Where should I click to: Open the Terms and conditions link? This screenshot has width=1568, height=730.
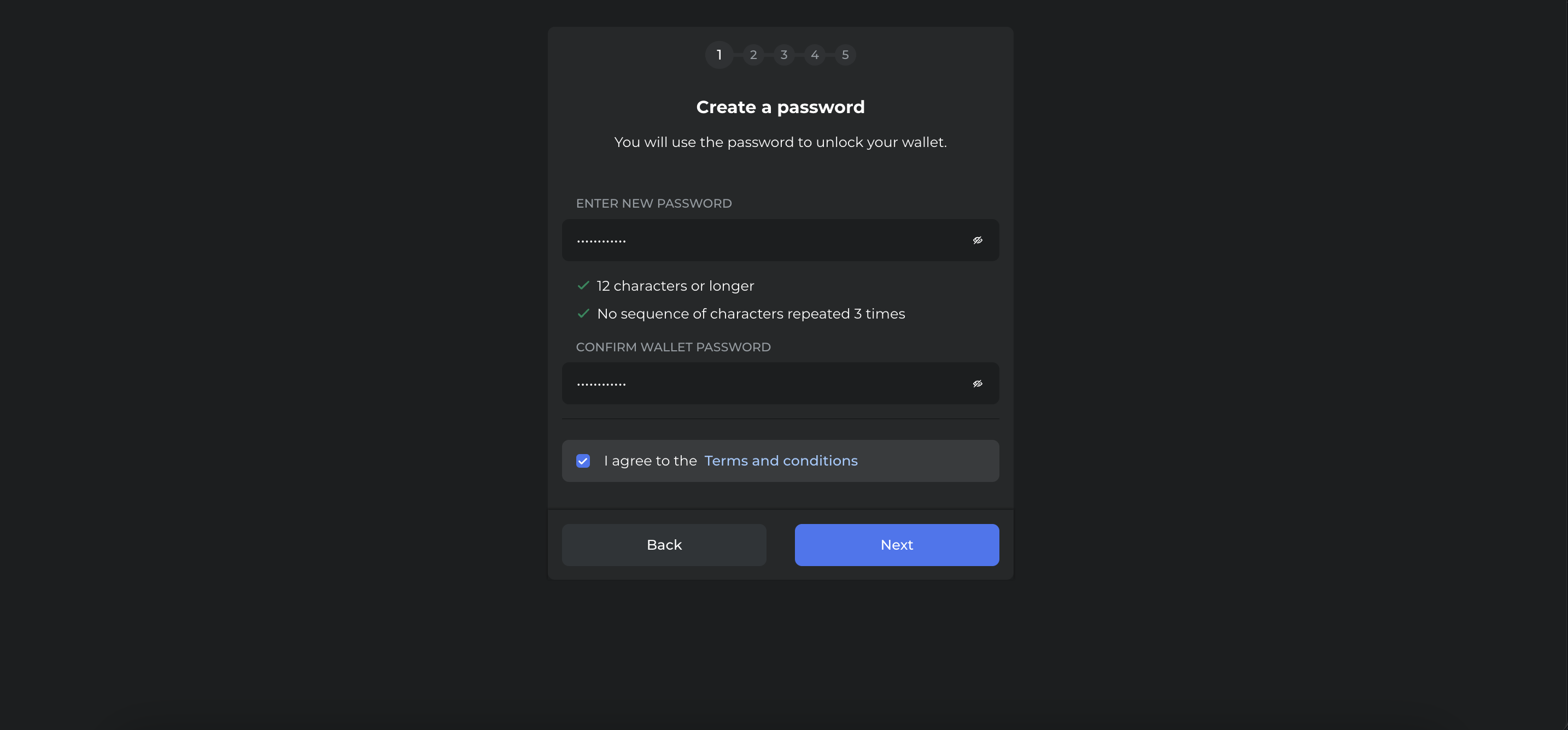click(781, 461)
